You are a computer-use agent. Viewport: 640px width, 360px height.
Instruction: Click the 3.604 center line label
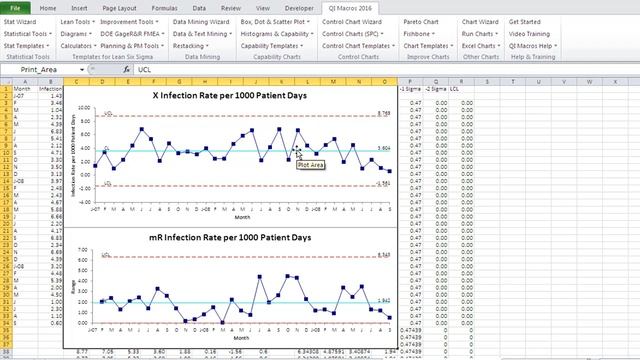pos(384,149)
